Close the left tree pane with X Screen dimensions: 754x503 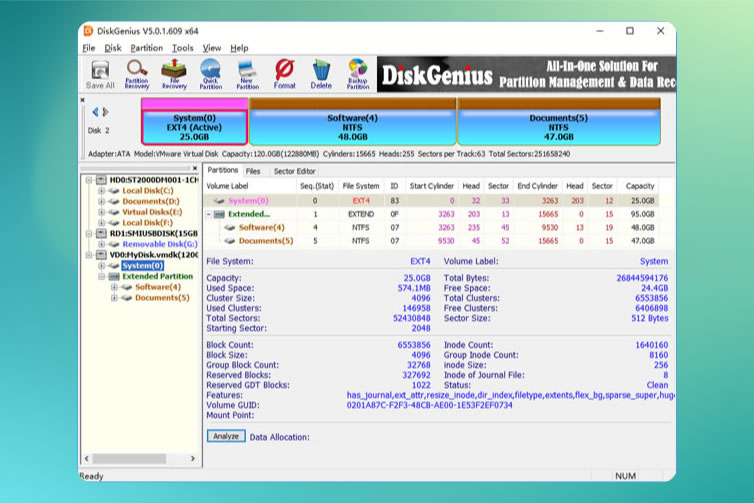pos(195,168)
